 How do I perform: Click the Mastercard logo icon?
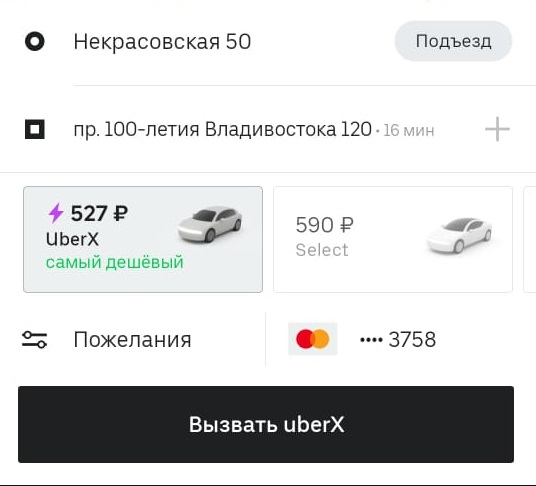pyautogui.click(x=313, y=339)
